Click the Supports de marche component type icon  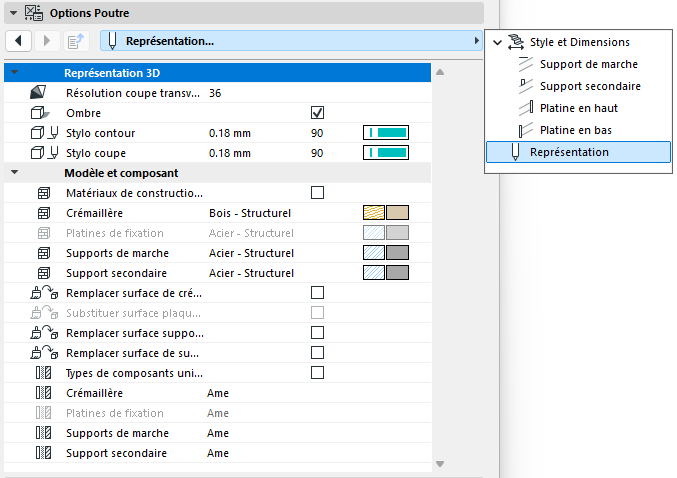tap(43, 432)
